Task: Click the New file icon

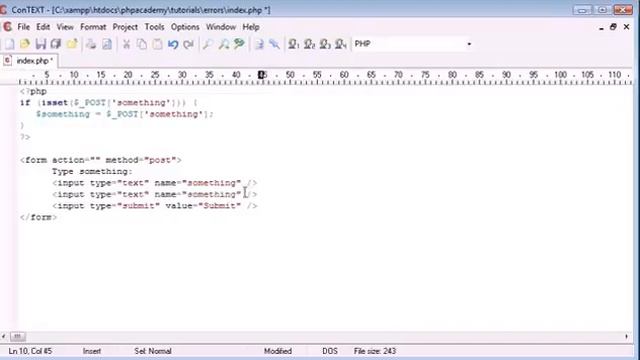Action: tap(9, 44)
